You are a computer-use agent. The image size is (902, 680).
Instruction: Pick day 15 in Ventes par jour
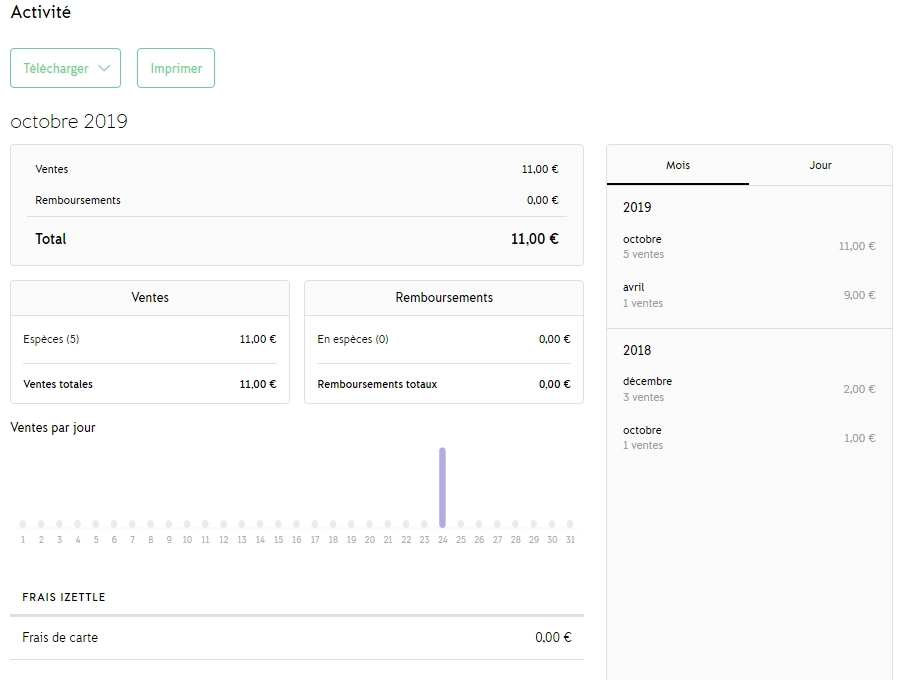[x=278, y=524]
